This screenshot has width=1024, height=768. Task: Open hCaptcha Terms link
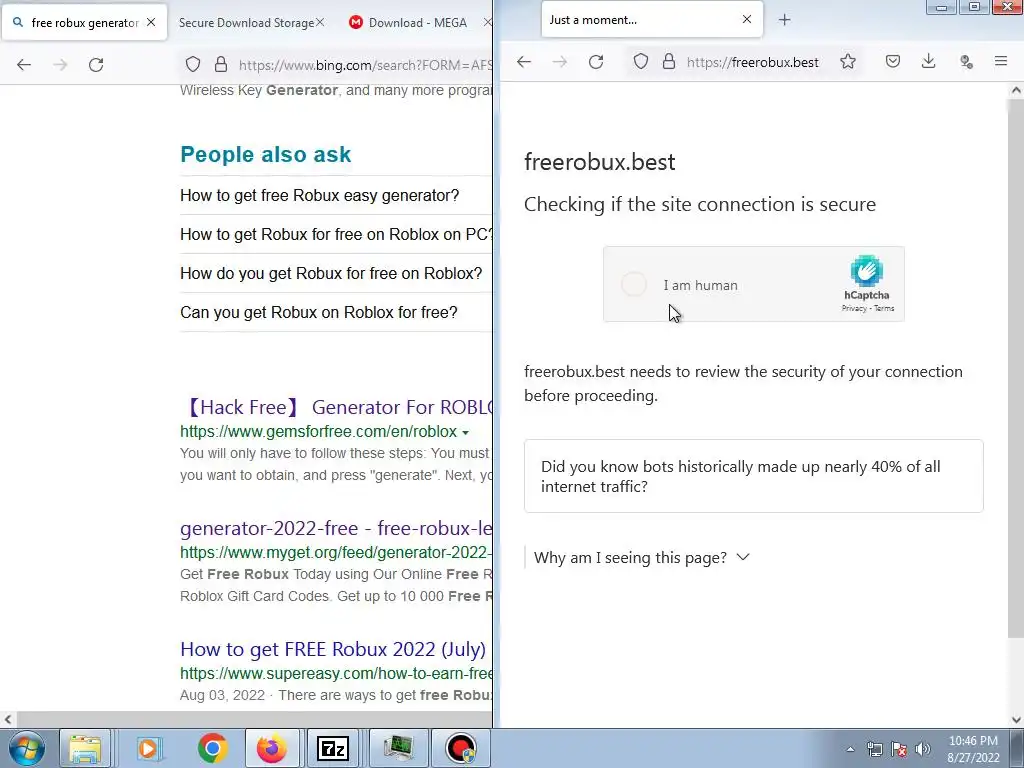coord(884,308)
